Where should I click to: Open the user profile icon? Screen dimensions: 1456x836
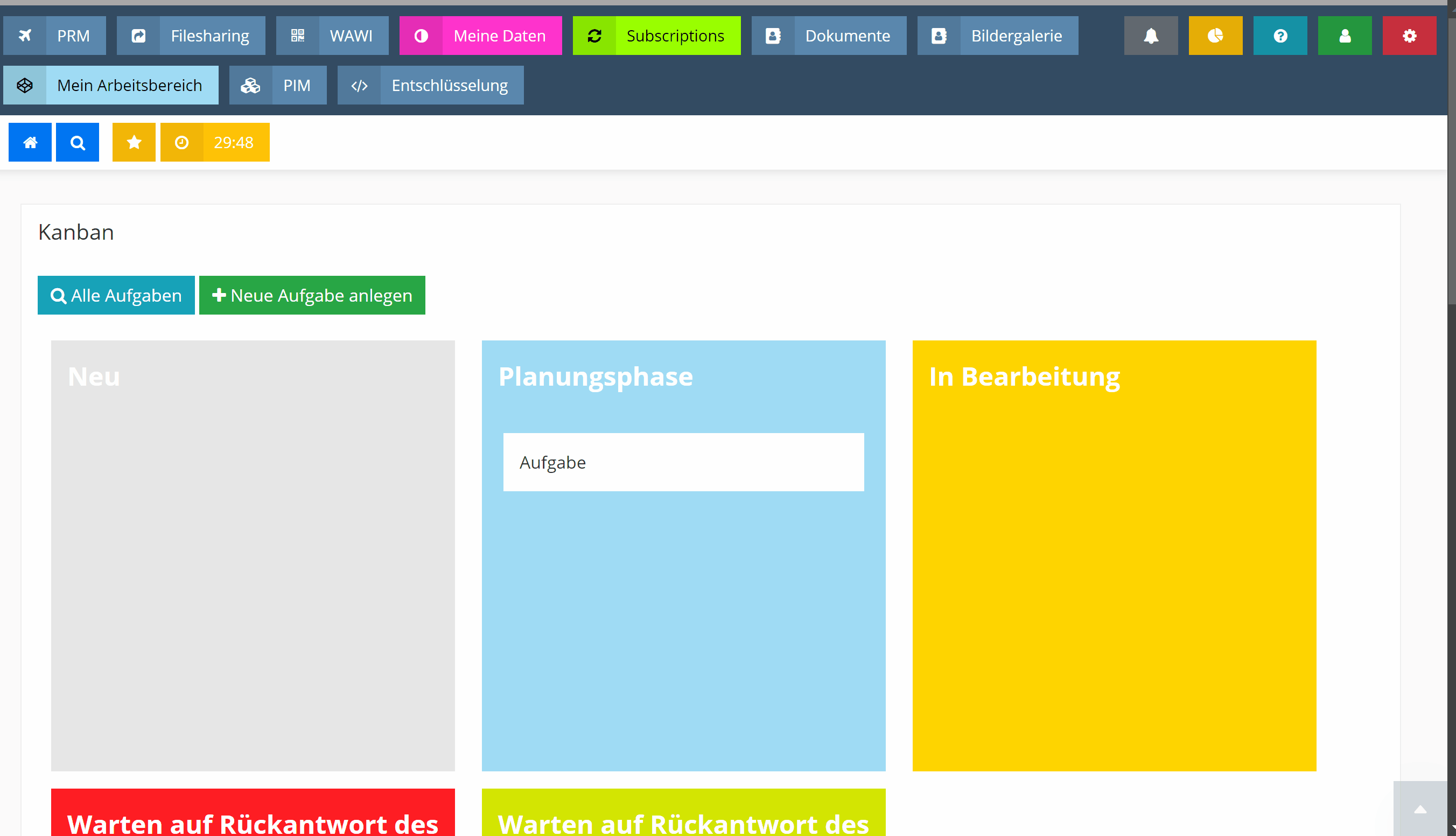click(x=1345, y=36)
